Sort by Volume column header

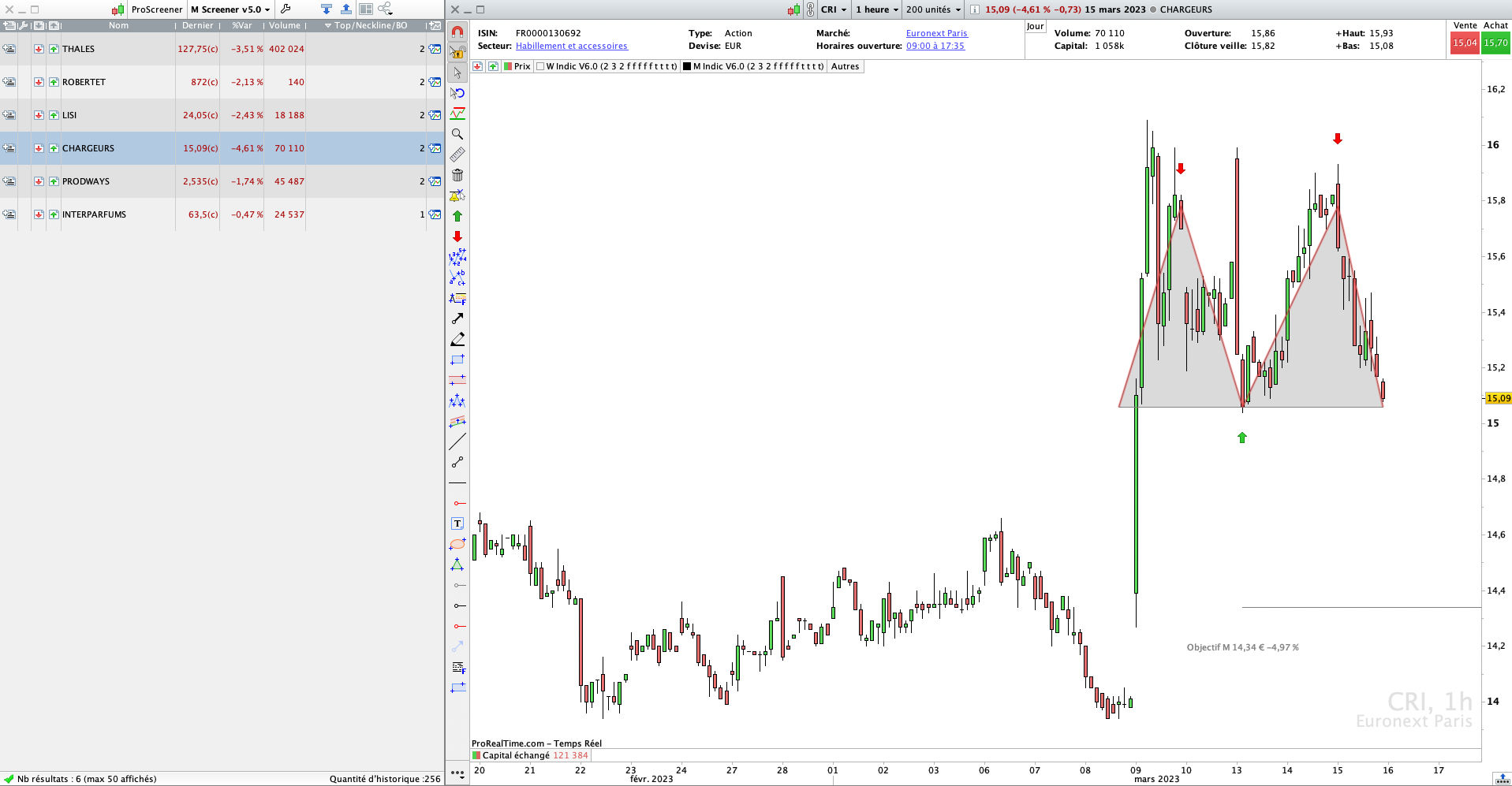(285, 25)
